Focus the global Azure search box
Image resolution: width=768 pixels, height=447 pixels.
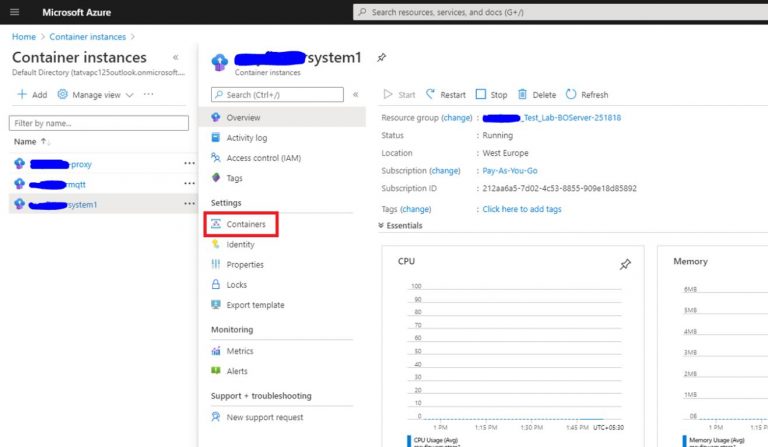(x=560, y=12)
